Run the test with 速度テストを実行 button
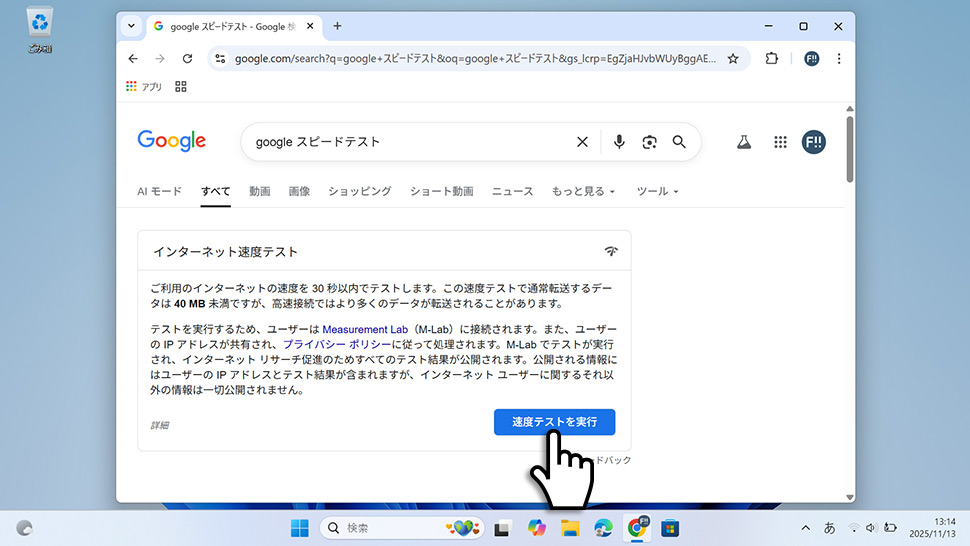The width and height of the screenshot is (970, 546). (x=554, y=422)
